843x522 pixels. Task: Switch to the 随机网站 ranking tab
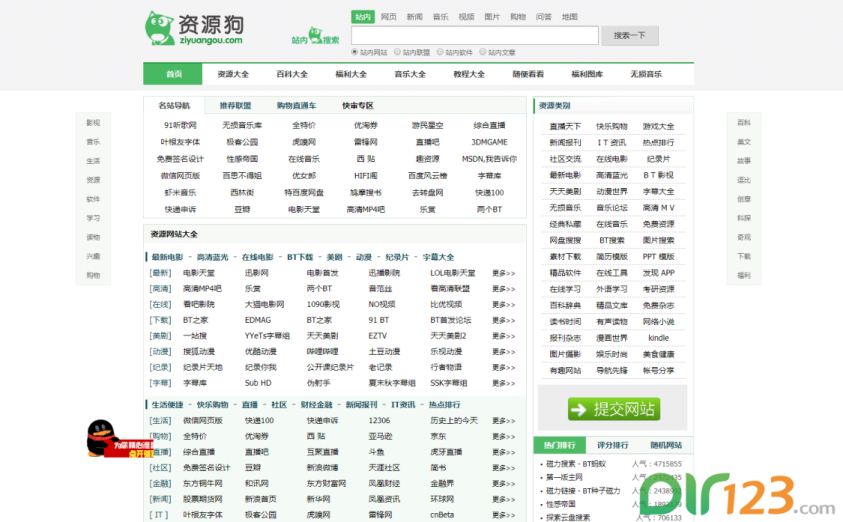[666, 445]
